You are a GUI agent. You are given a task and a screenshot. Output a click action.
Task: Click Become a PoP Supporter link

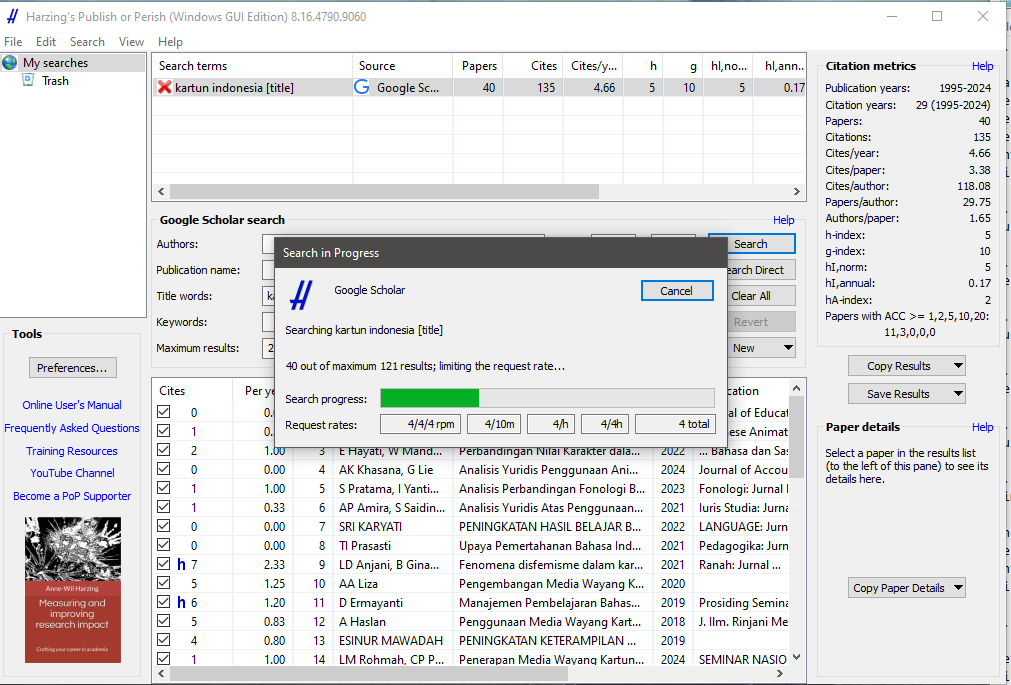(x=72, y=496)
